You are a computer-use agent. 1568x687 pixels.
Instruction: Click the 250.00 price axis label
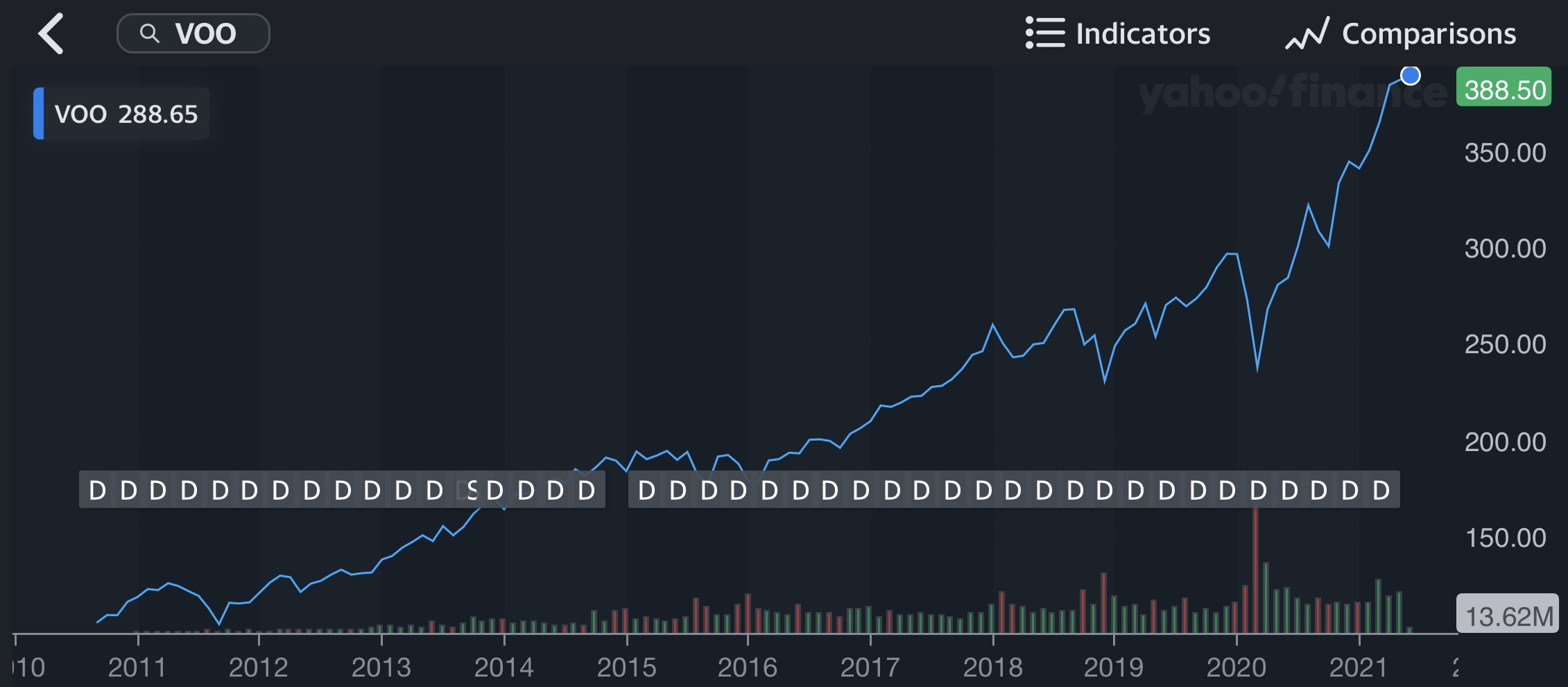tap(1505, 344)
